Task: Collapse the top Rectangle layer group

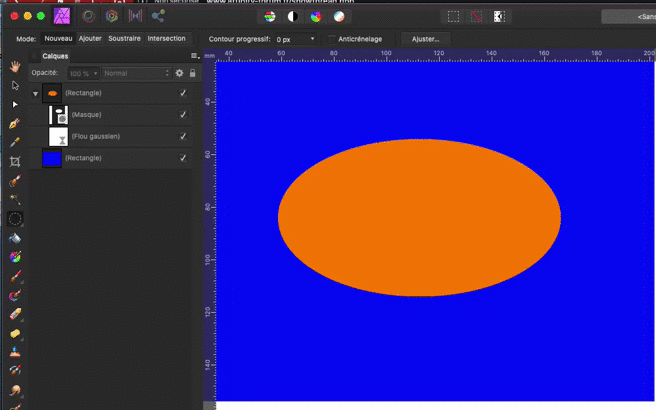Action: [36, 93]
